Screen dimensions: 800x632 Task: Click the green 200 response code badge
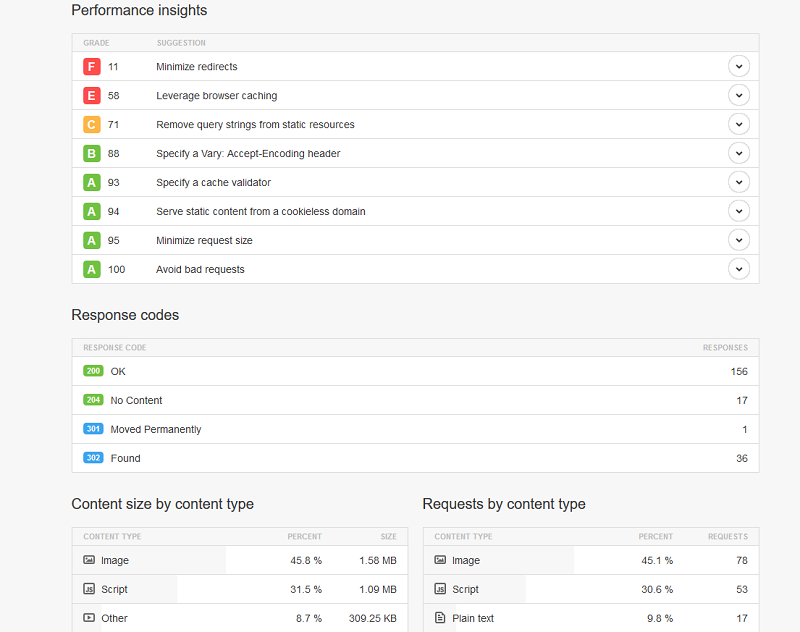click(x=91, y=371)
